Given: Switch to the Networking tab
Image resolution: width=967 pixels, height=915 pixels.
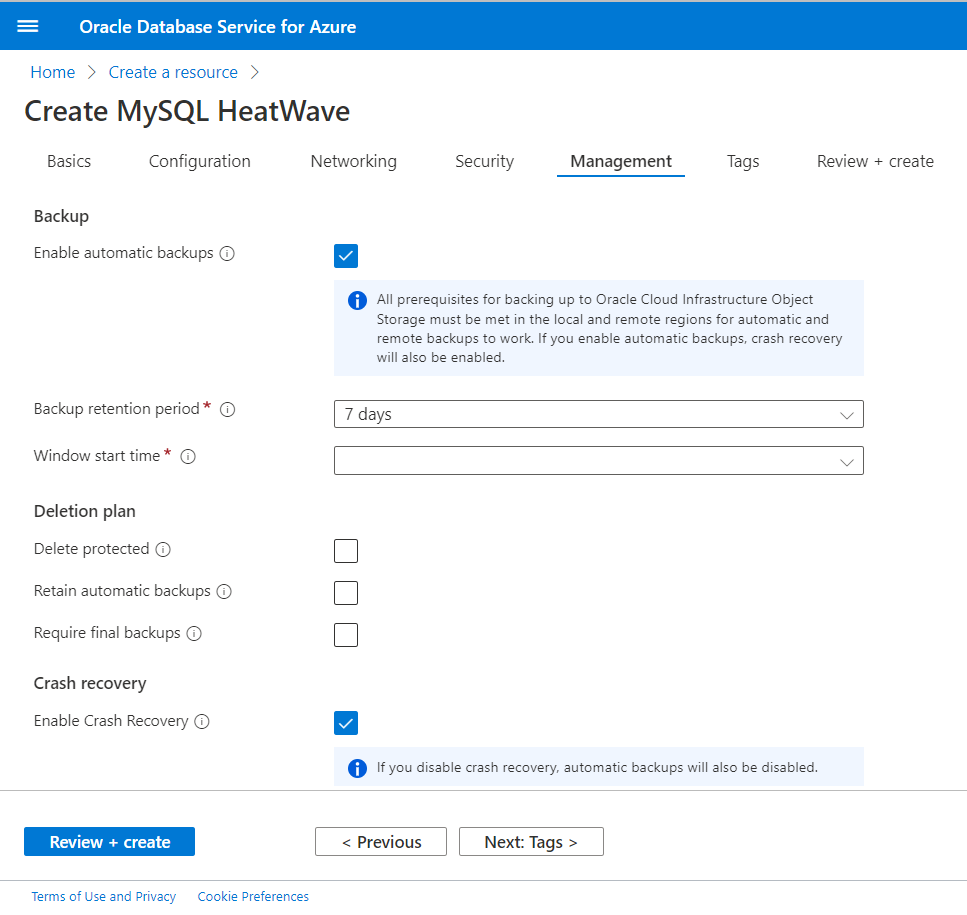Looking at the screenshot, I should (x=353, y=162).
